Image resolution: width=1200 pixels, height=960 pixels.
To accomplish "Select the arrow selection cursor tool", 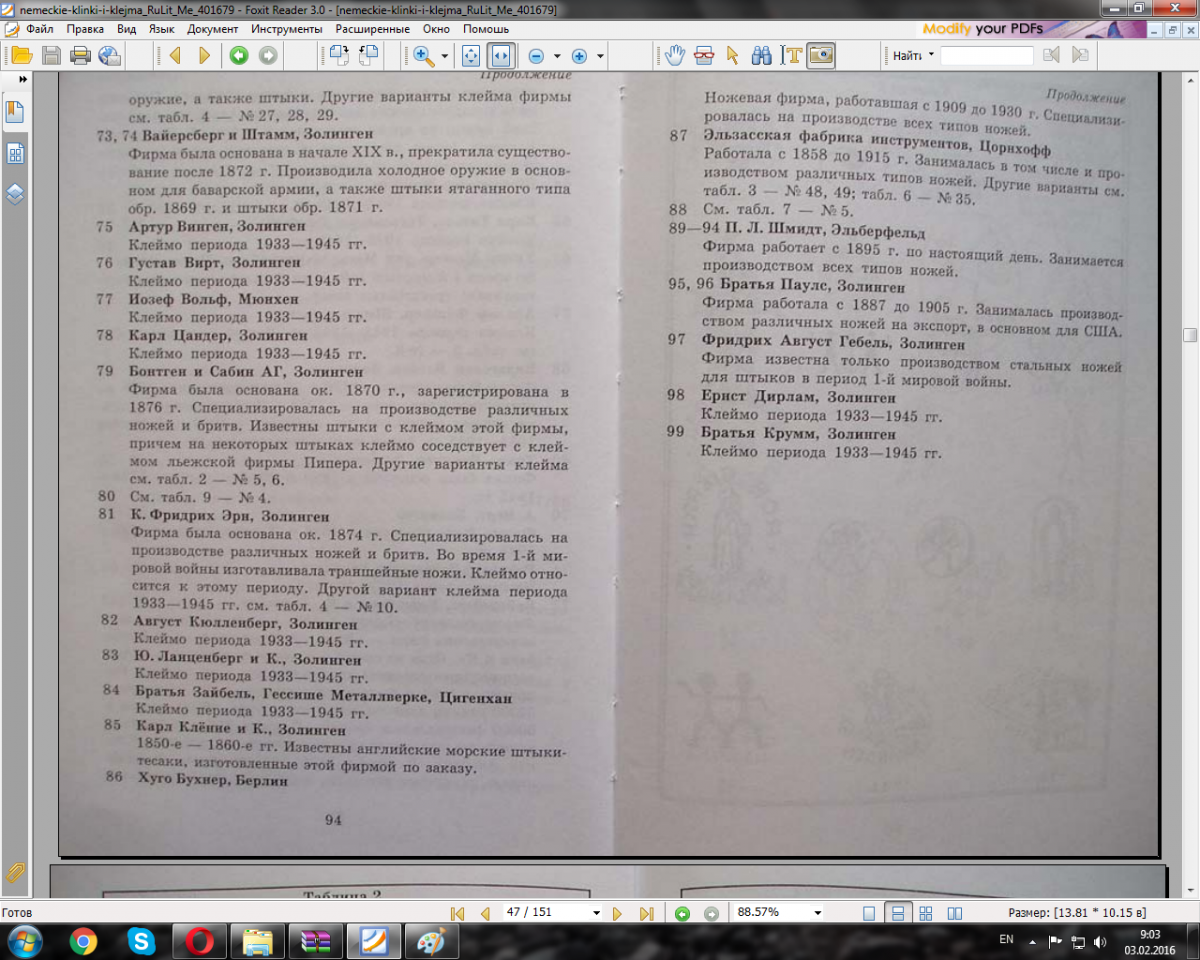I will [x=733, y=56].
